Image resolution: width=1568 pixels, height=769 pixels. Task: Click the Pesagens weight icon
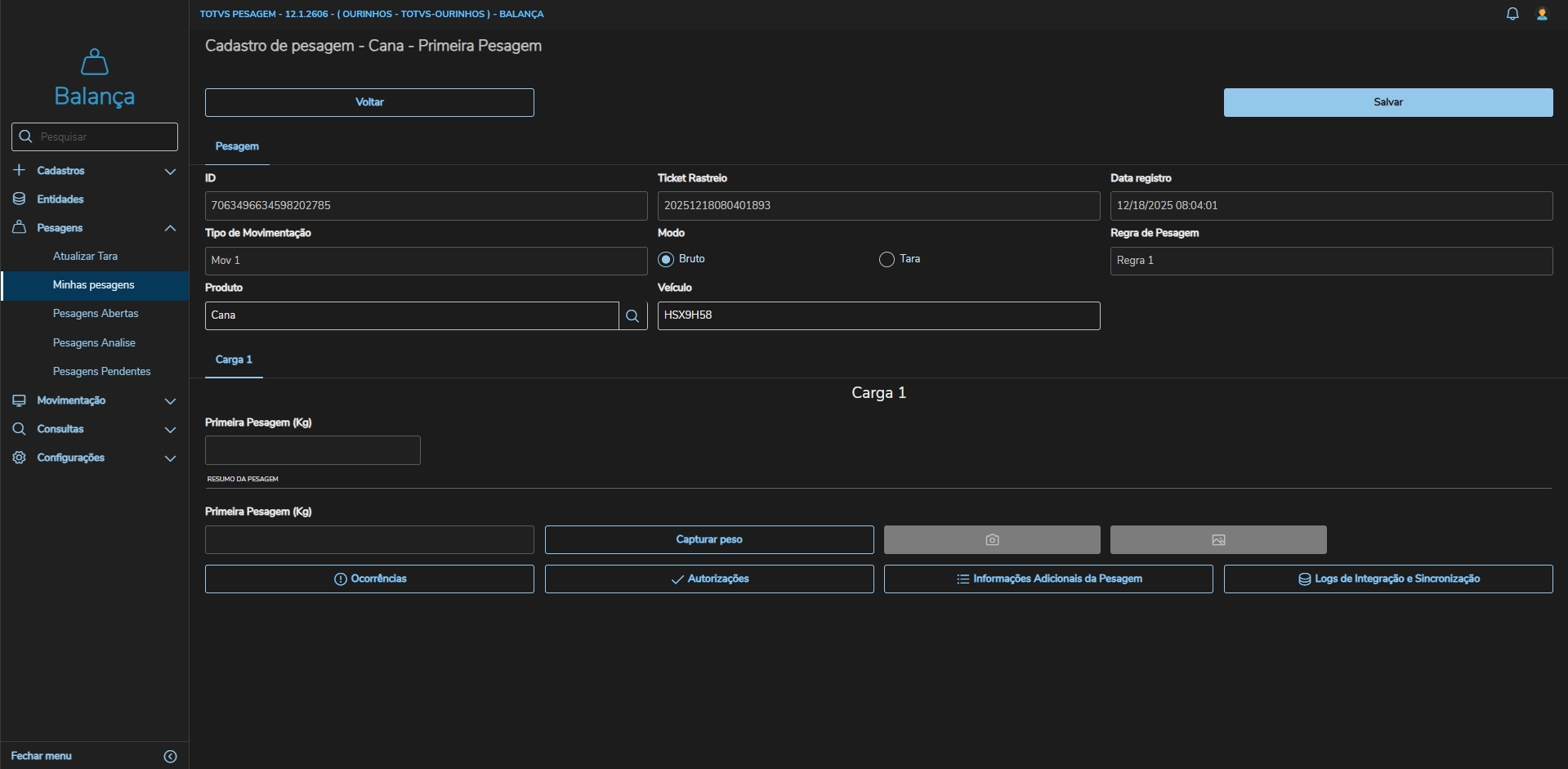click(x=20, y=227)
